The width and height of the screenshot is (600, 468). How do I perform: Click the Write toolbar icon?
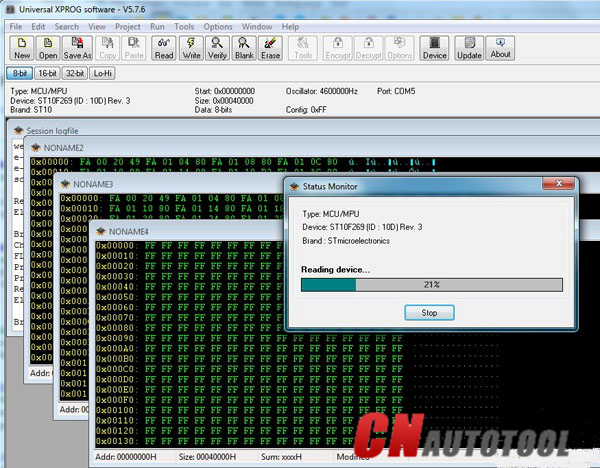(x=191, y=48)
